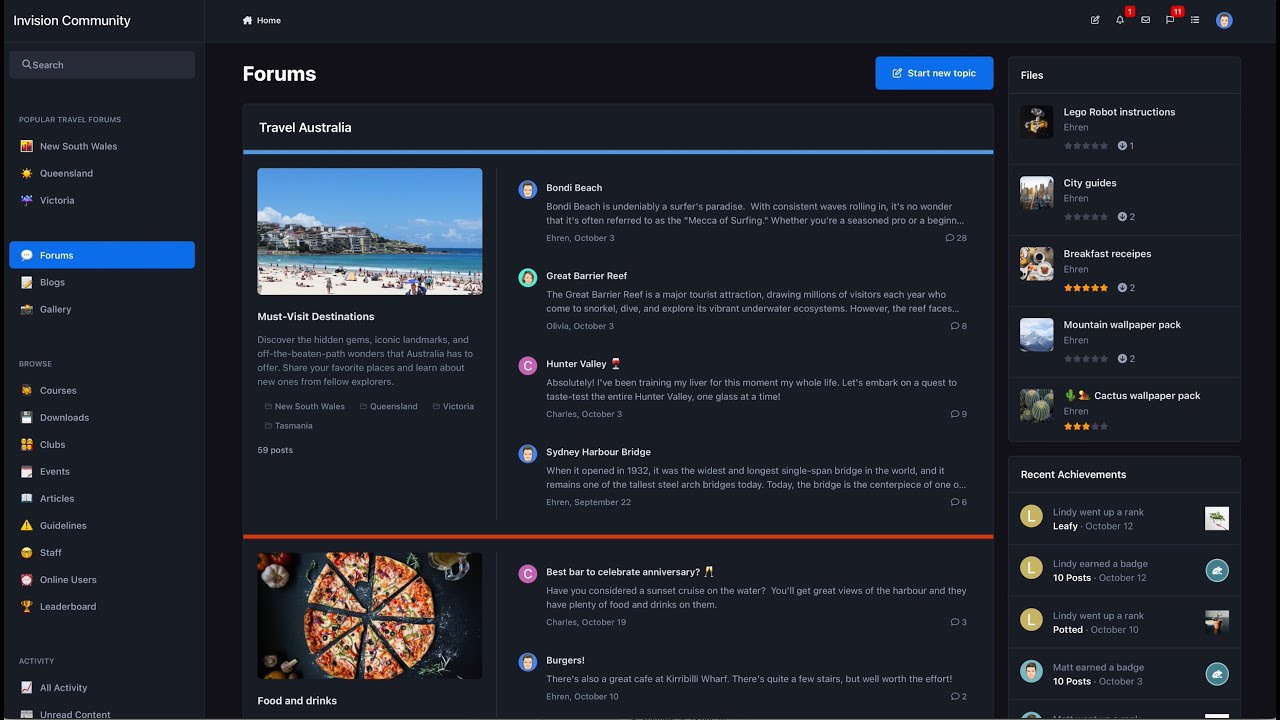Click into the Search field
The image size is (1280, 720).
point(102,65)
